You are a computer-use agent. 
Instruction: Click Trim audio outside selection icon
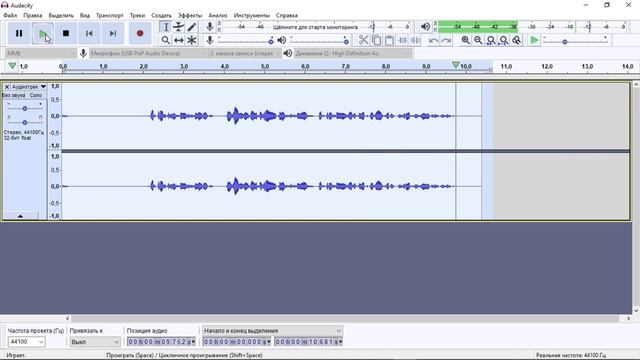coord(402,40)
